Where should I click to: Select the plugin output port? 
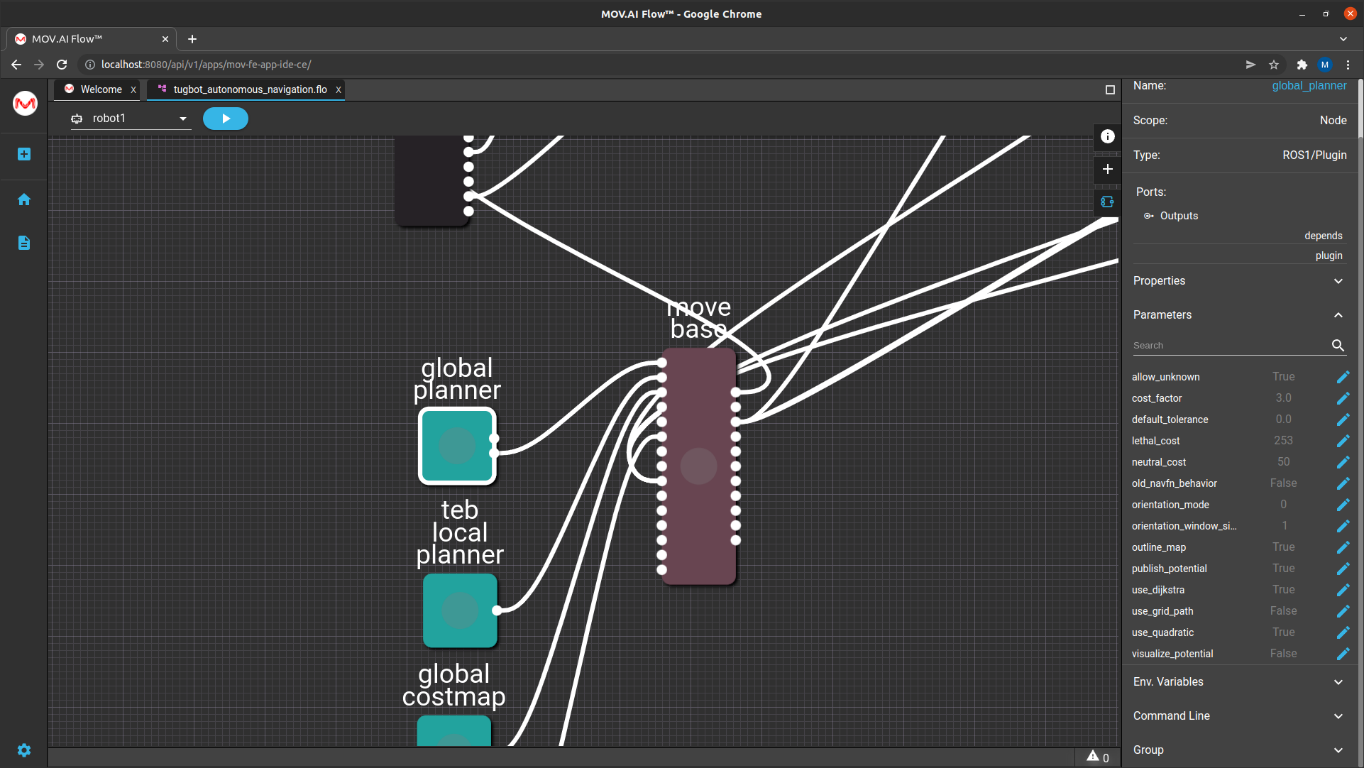1329,256
